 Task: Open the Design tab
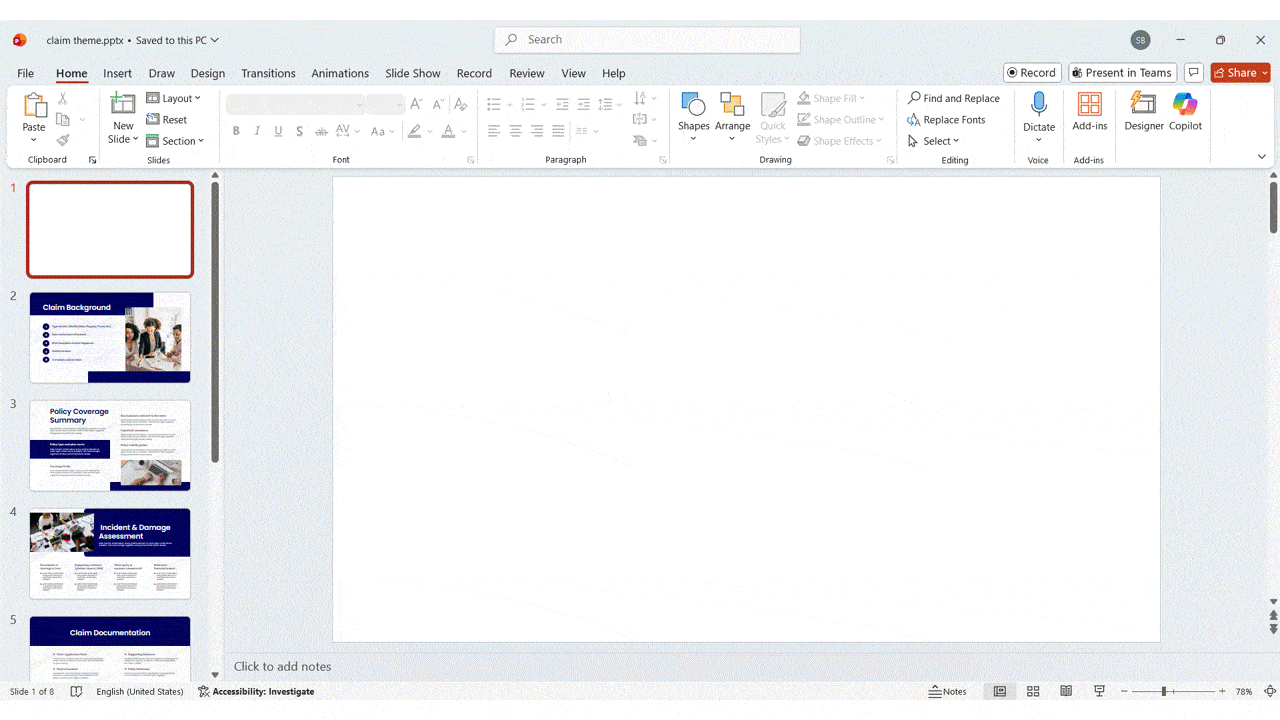pos(207,73)
